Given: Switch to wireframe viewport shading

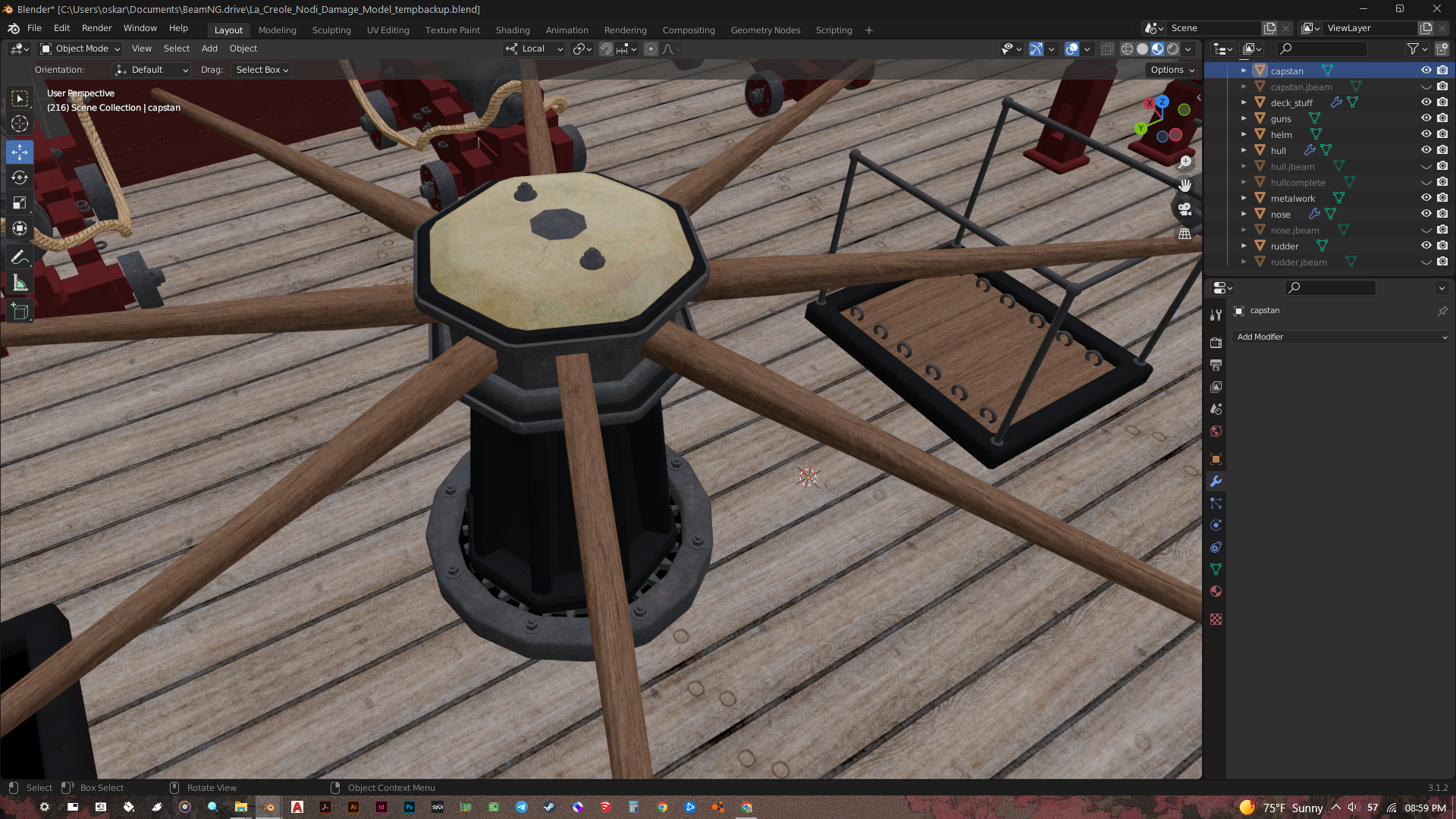Looking at the screenshot, I should coord(1127,49).
